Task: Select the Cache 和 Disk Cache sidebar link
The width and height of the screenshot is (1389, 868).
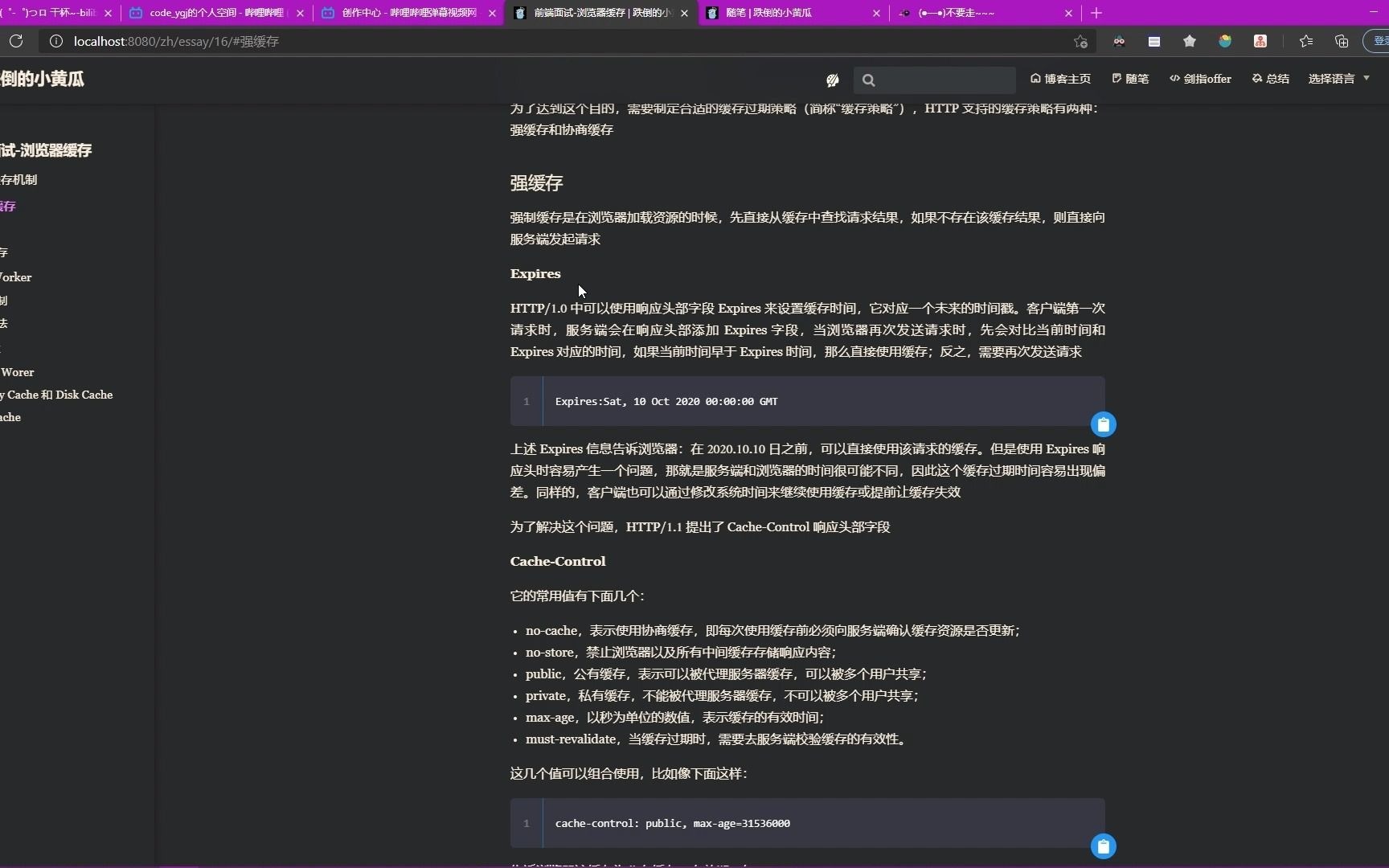Action: (56, 395)
